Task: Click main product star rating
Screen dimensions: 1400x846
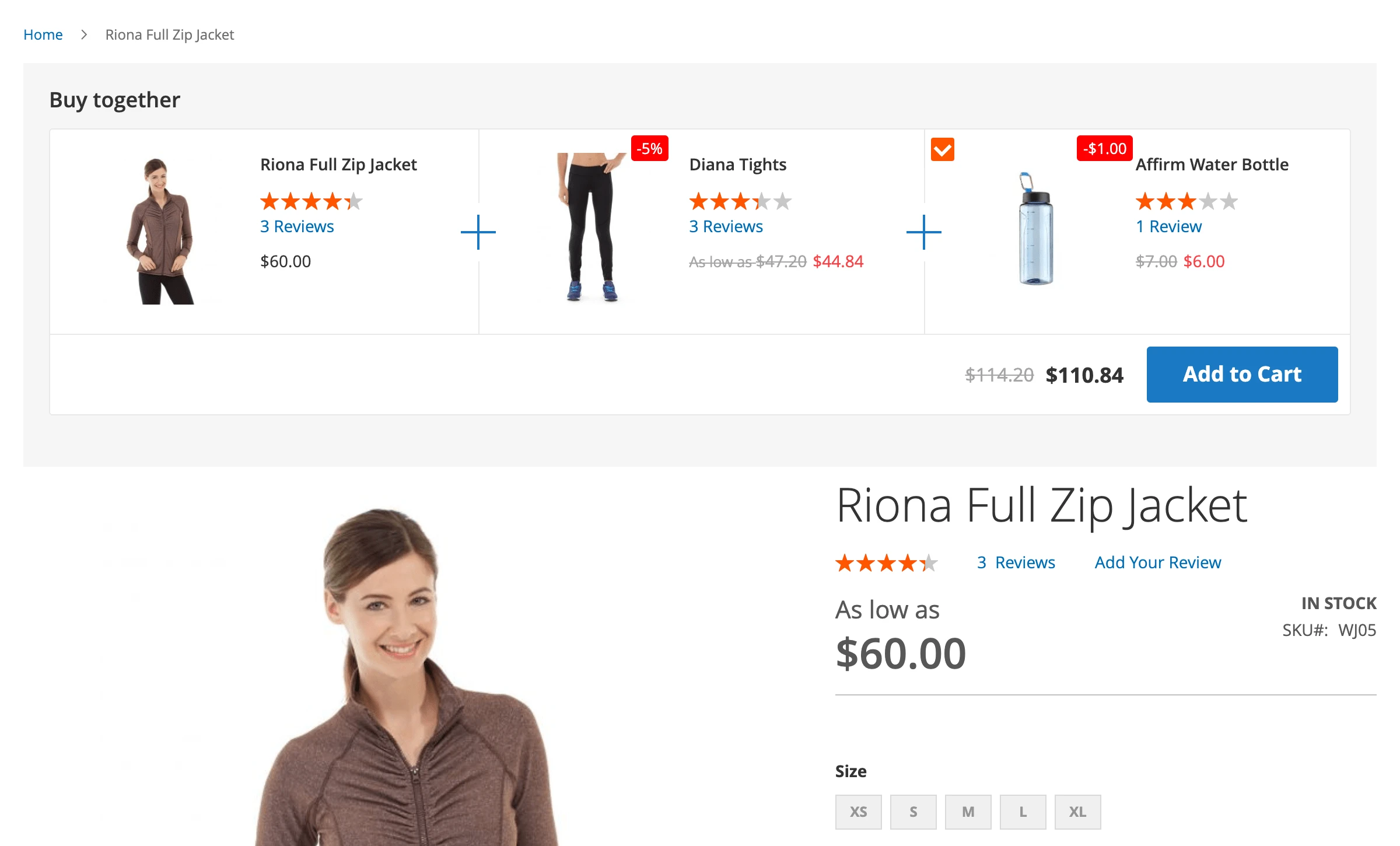Action: tap(887, 563)
